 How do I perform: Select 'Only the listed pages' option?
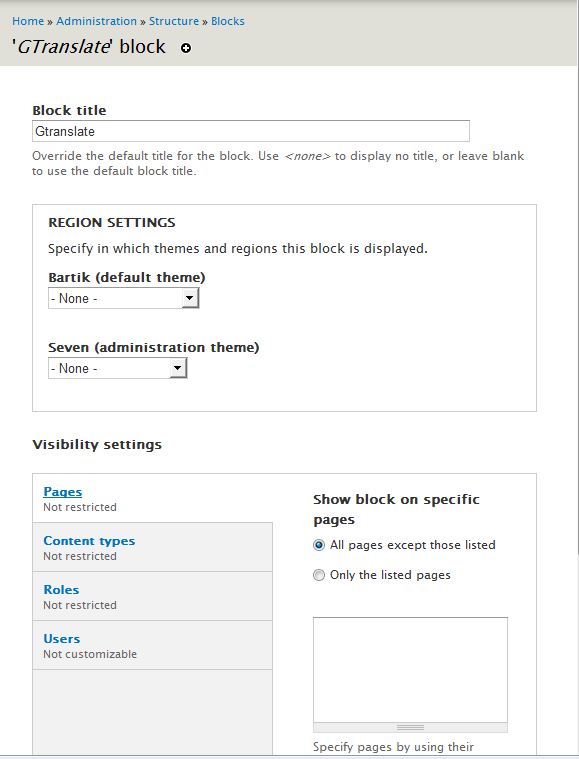319,575
